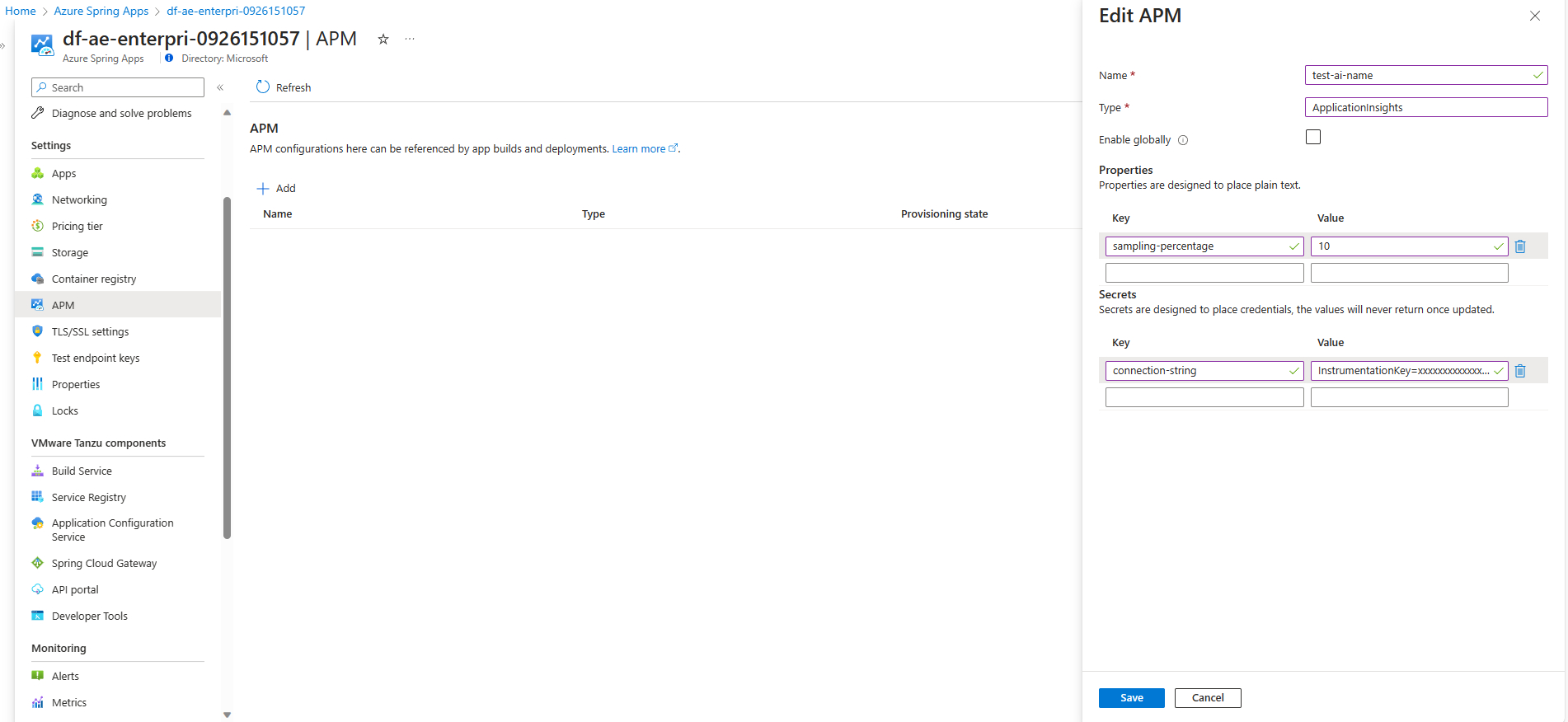
Task: Click the sidebar vertical scrollbar
Action: point(227,368)
